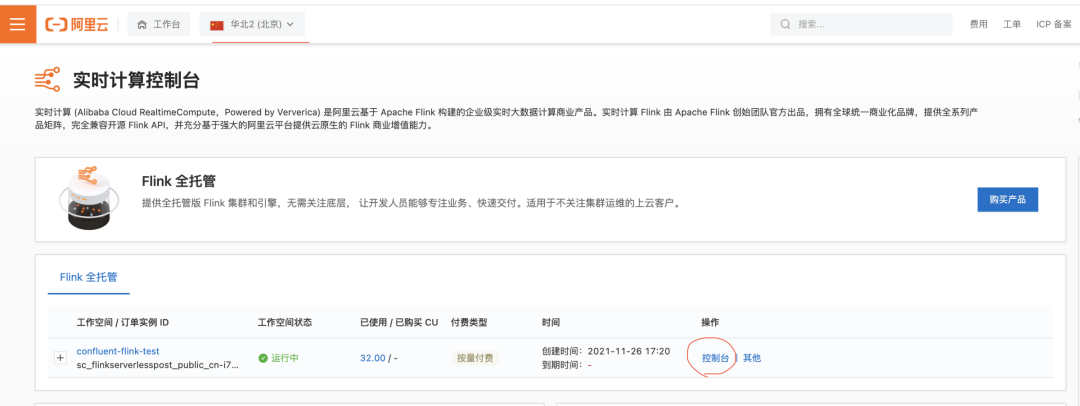The height and width of the screenshot is (406, 1080).
Task: Click the China flag region icon
Action: click(x=217, y=25)
